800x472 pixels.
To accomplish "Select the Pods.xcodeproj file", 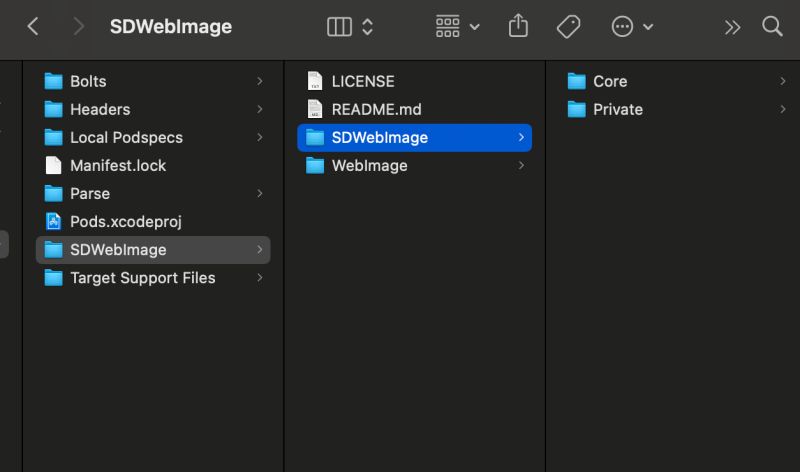I will click(153, 222).
